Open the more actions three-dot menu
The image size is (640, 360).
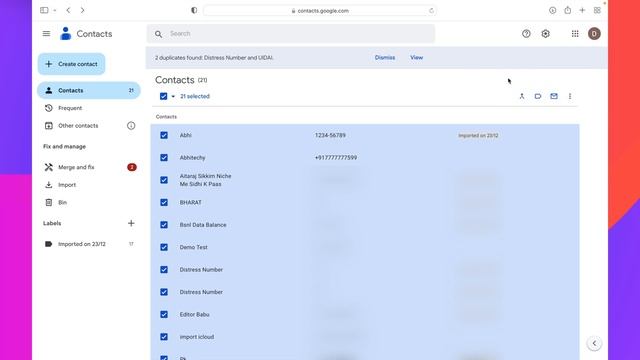pos(570,96)
